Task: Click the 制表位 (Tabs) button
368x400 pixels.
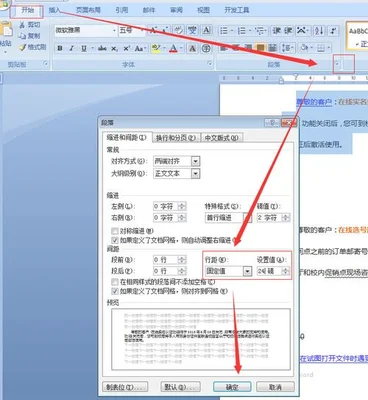Action: (x=125, y=387)
